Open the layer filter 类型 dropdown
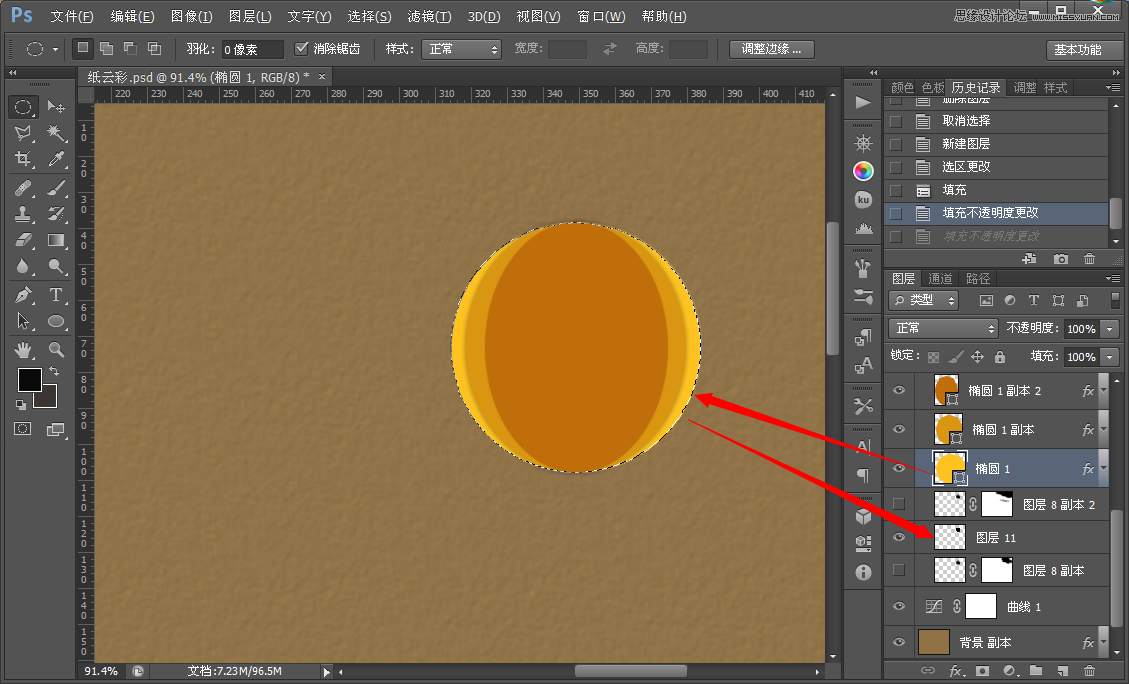 [x=924, y=300]
